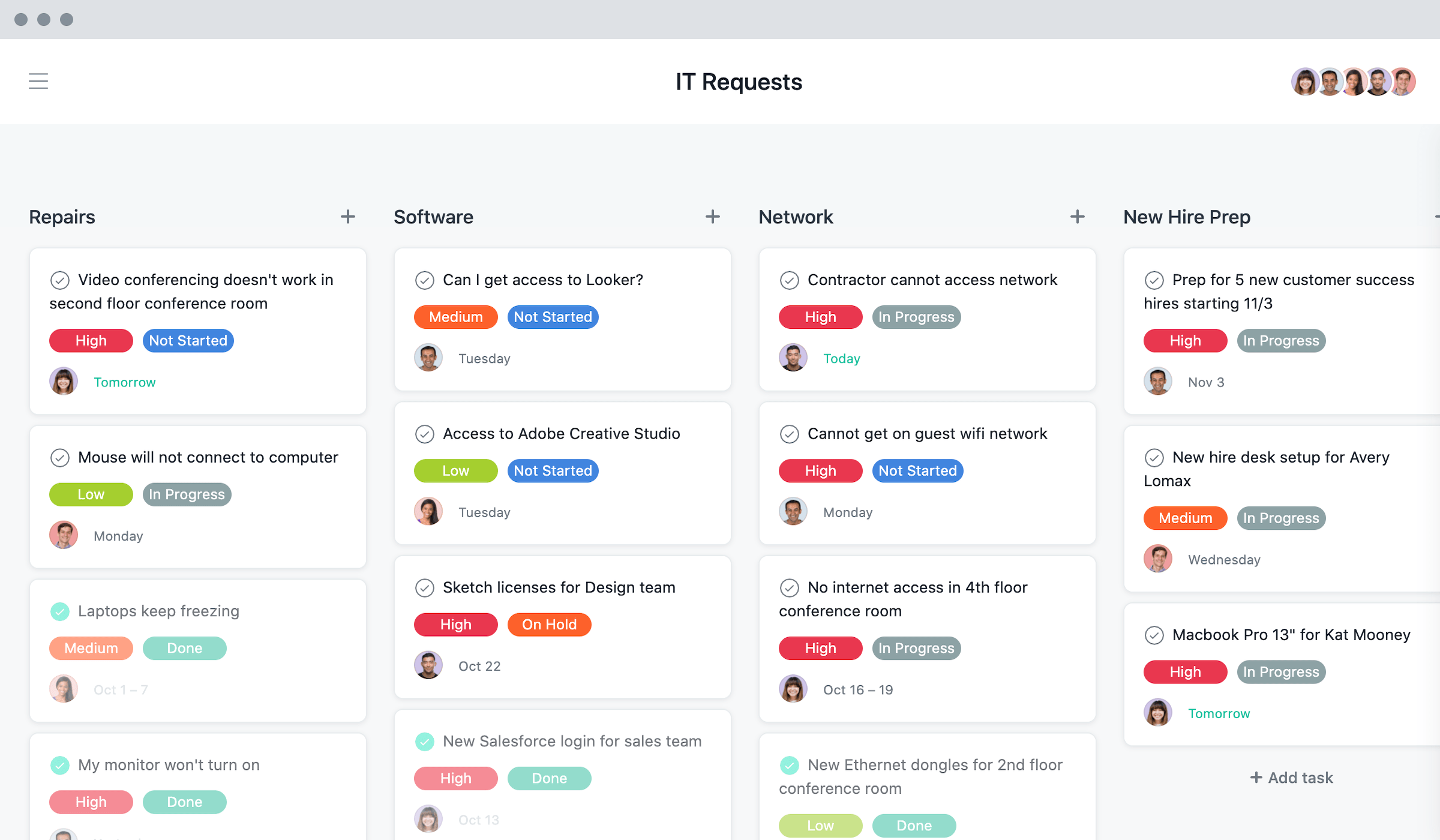This screenshot has width=1440, height=840.
Task: Click the IT Requests project title
Action: 739,82
